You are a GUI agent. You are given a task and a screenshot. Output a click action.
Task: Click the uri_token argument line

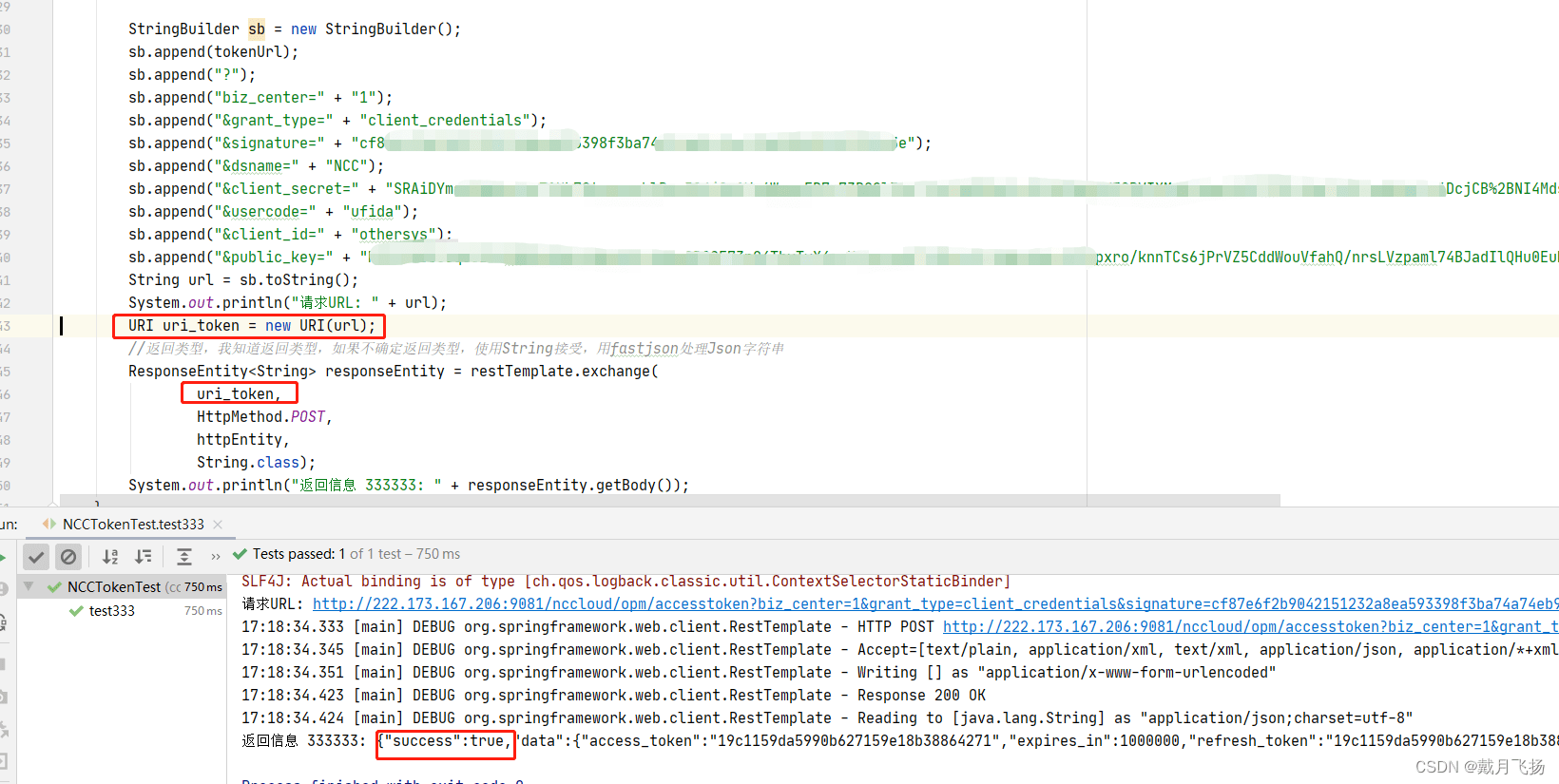pyautogui.click(x=239, y=394)
